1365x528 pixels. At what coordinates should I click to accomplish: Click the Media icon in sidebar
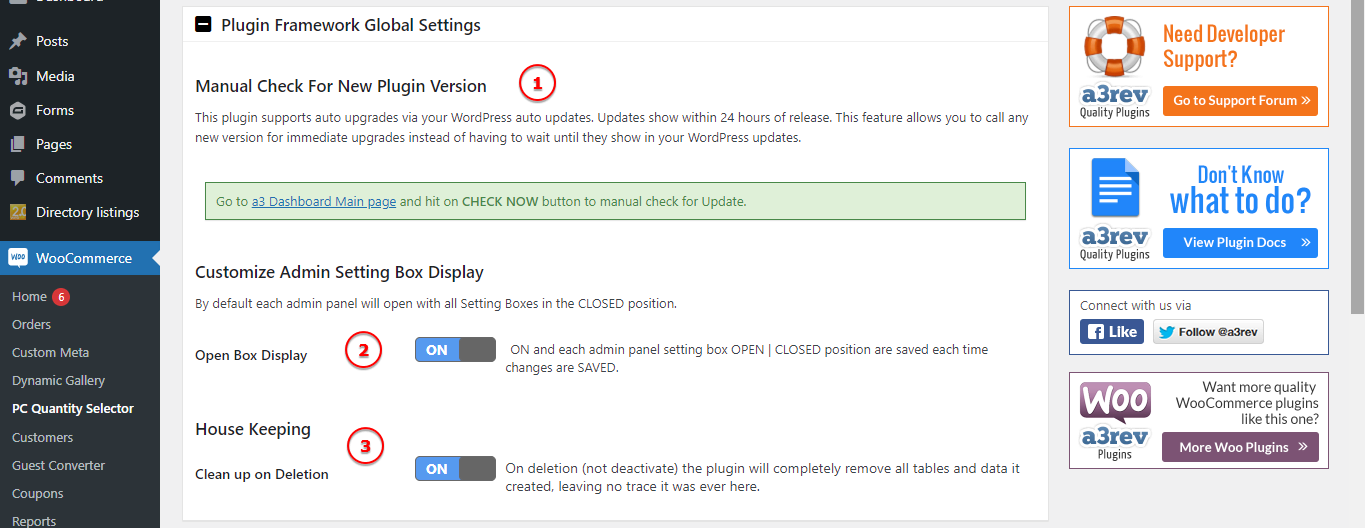tap(17, 76)
